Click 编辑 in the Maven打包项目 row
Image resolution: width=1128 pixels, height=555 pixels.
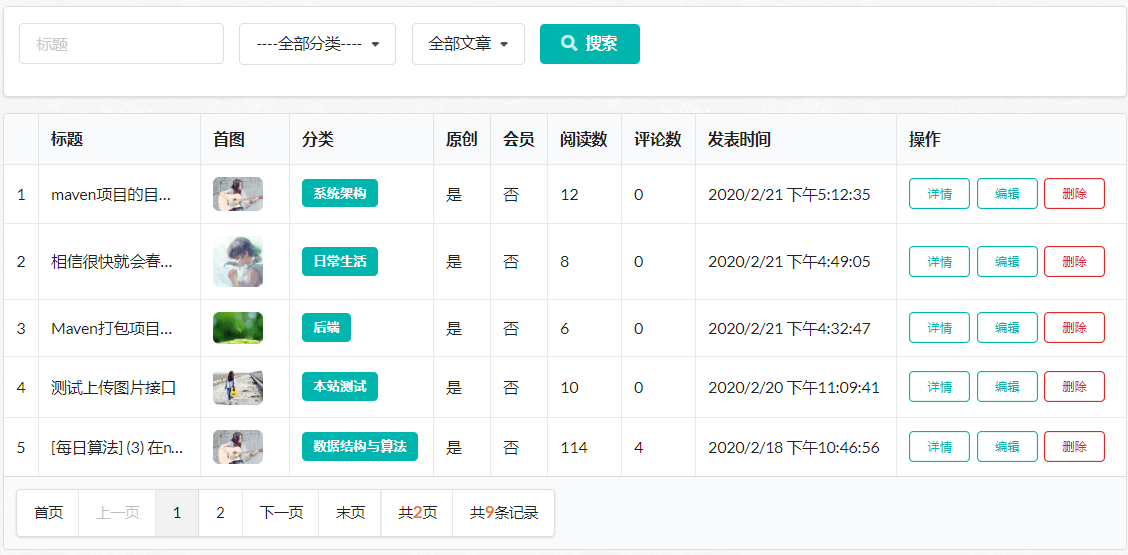tap(1007, 328)
